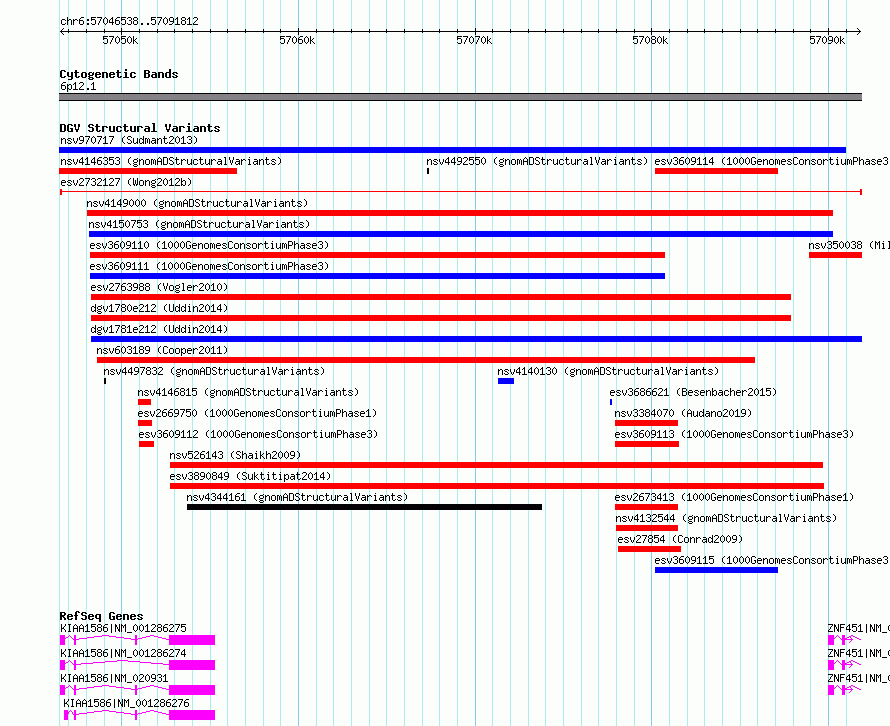Click esv3609111 1000Genomes variant label

(x=209, y=266)
